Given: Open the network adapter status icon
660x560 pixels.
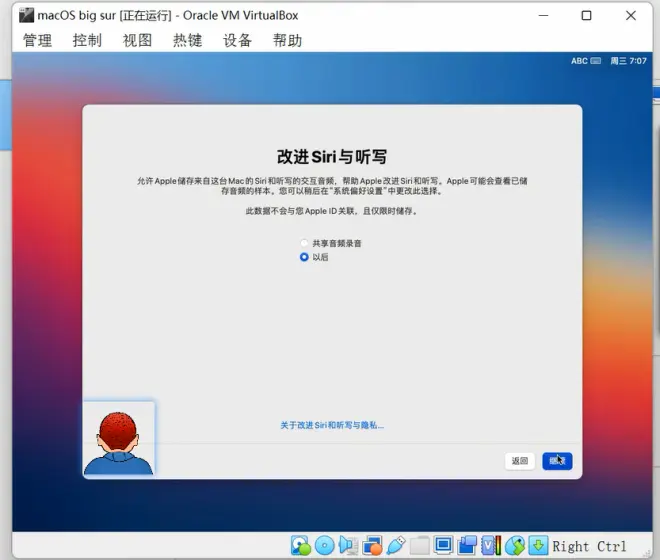Looking at the screenshot, I should 372,546.
